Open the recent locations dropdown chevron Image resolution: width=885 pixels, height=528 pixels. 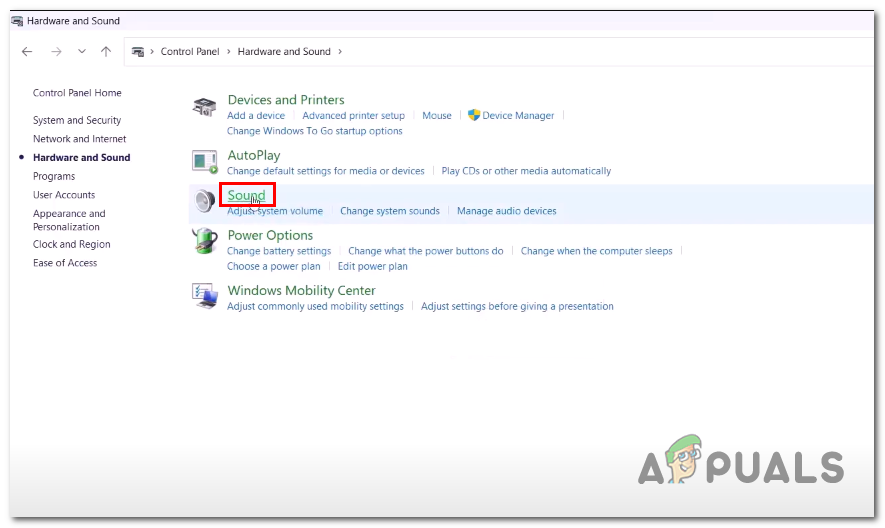82,51
